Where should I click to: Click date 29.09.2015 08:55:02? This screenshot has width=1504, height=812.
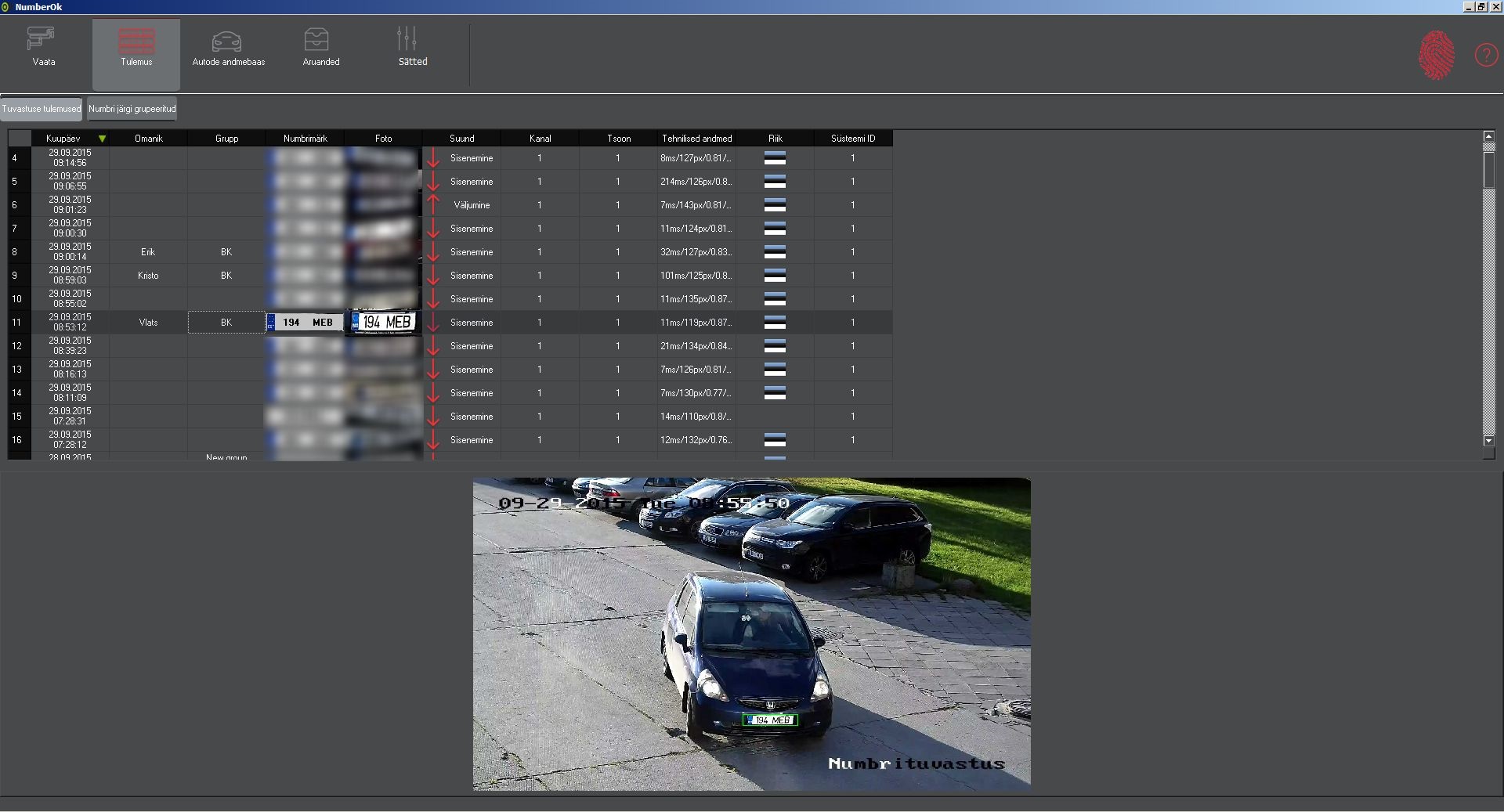tap(70, 299)
